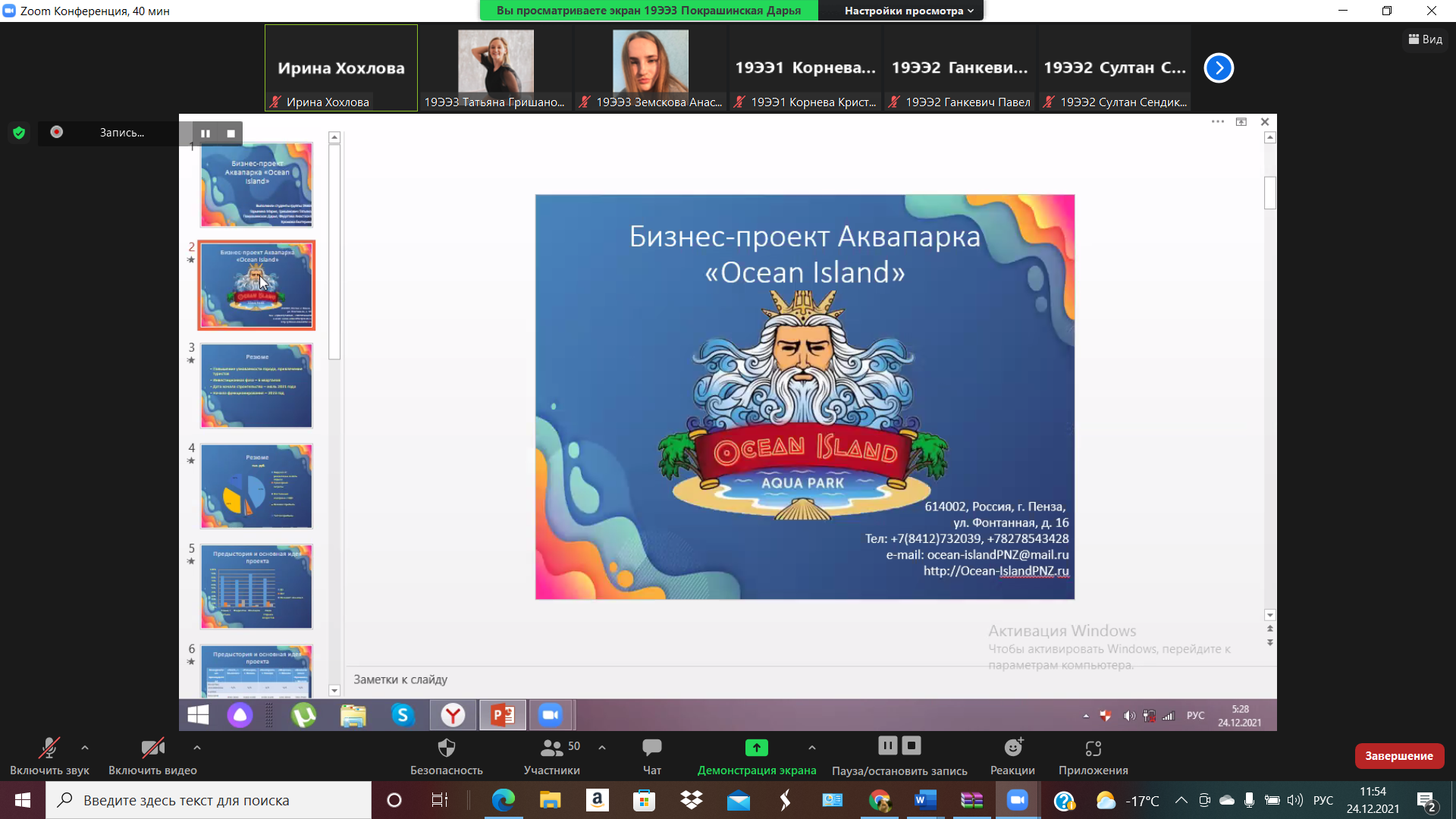This screenshot has width=1456, height=819.
Task: Click shared screen Yandex browser icon
Action: 453,715
